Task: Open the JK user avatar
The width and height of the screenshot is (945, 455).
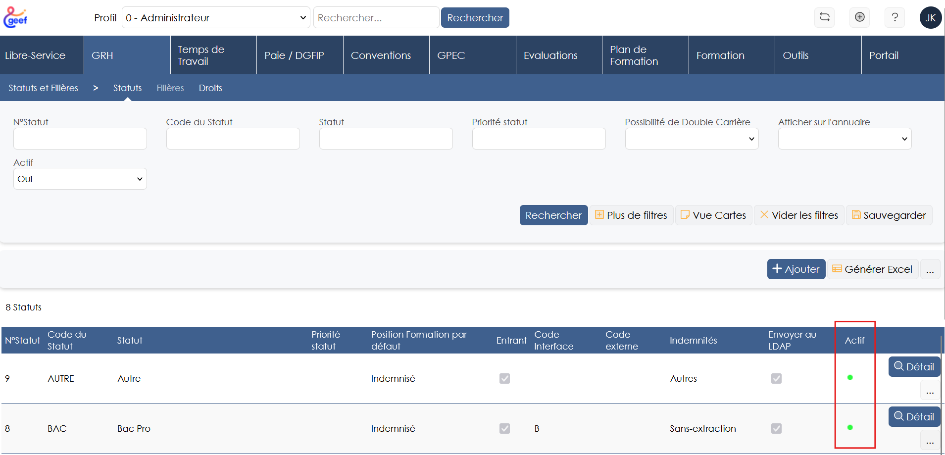Action: (931, 17)
